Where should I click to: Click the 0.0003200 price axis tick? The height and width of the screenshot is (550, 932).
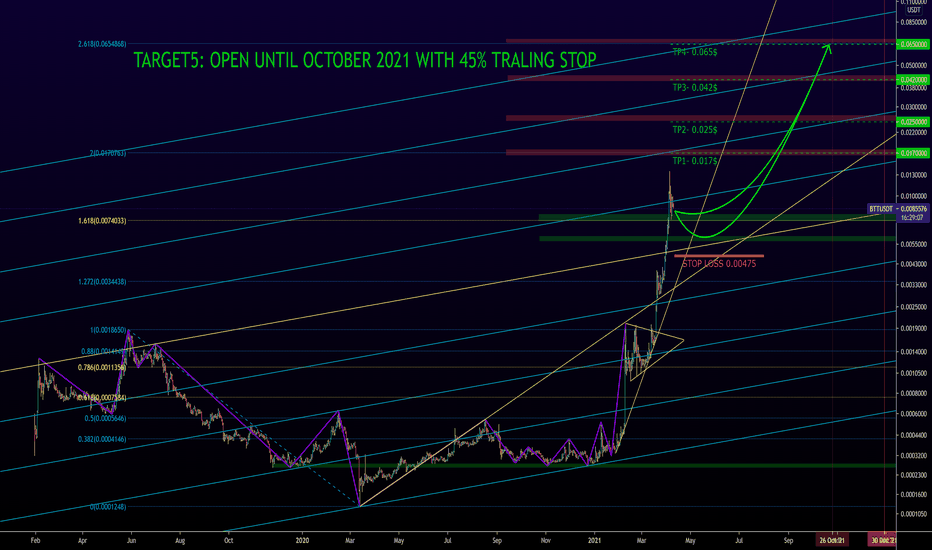(x=914, y=456)
